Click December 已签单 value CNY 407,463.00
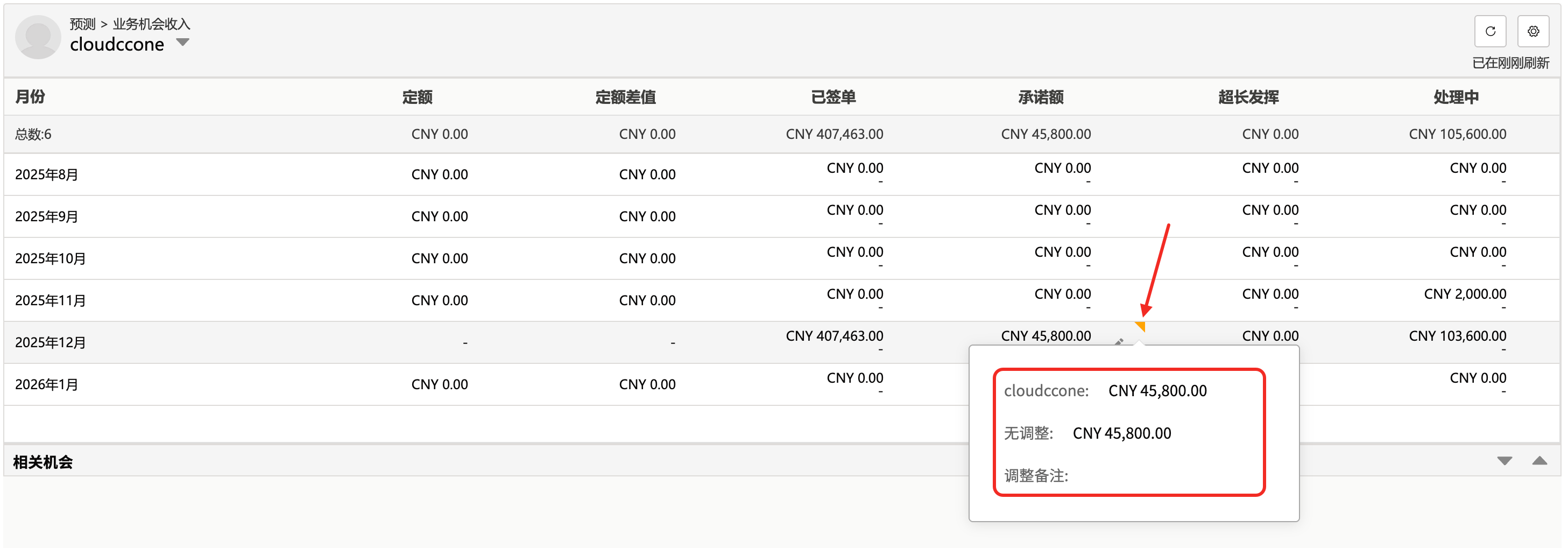Image resolution: width=1568 pixels, height=548 pixels. [x=834, y=336]
